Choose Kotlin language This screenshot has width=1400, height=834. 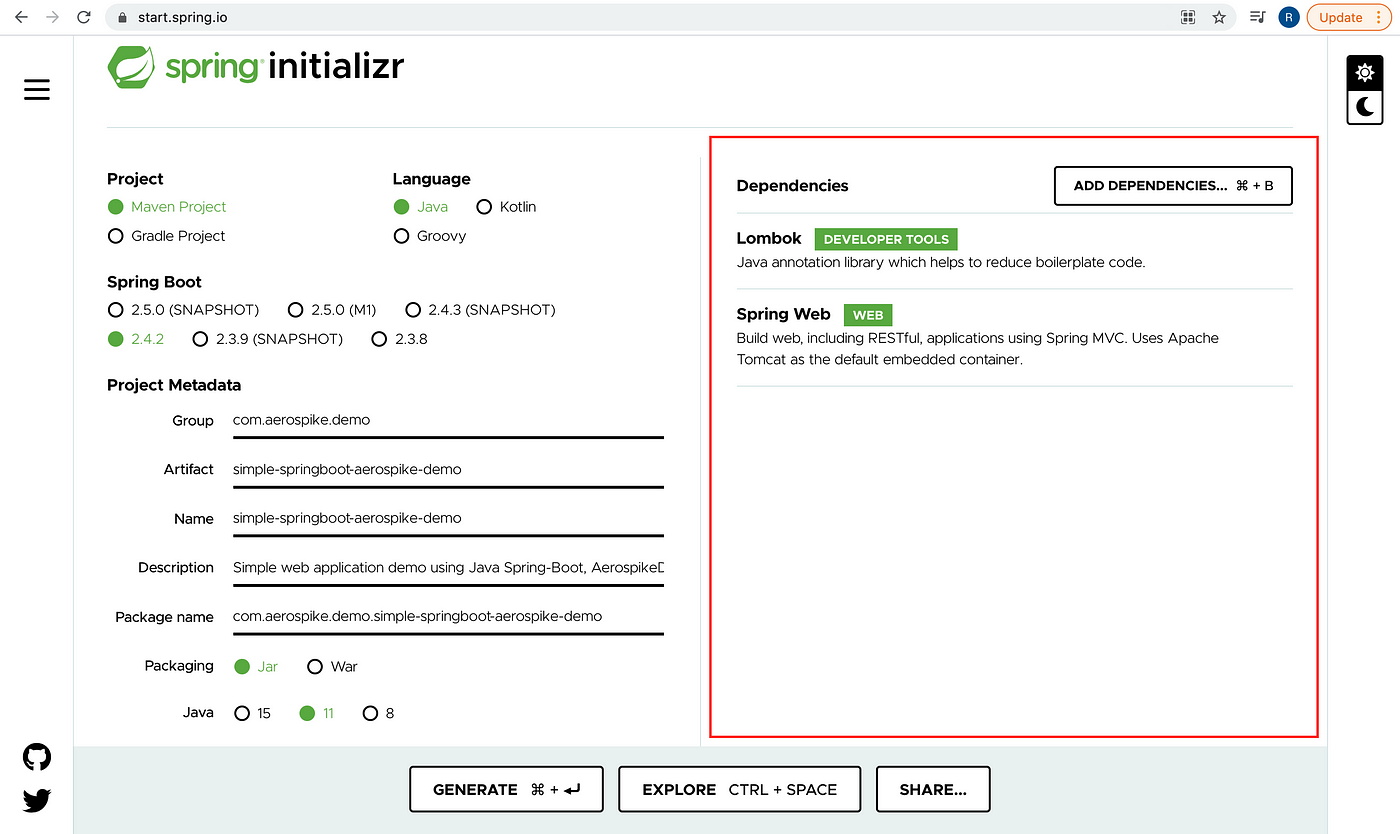(506, 207)
